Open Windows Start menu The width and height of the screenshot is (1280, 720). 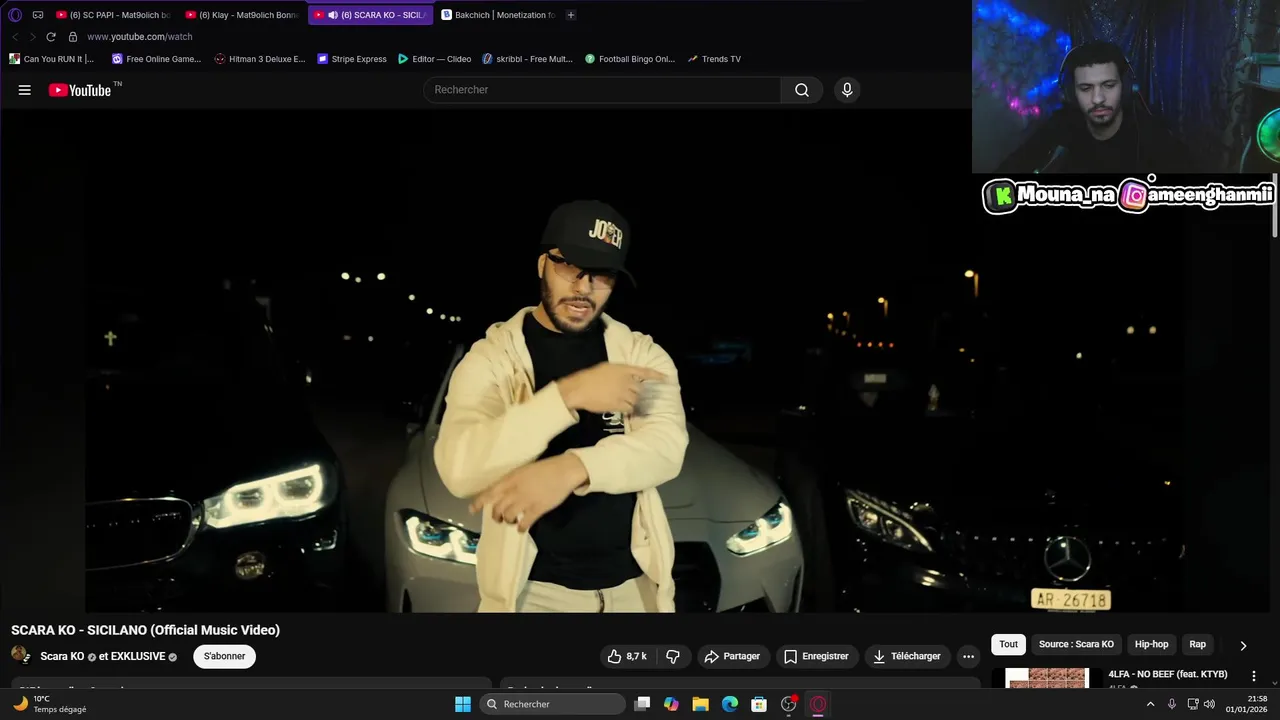point(463,704)
